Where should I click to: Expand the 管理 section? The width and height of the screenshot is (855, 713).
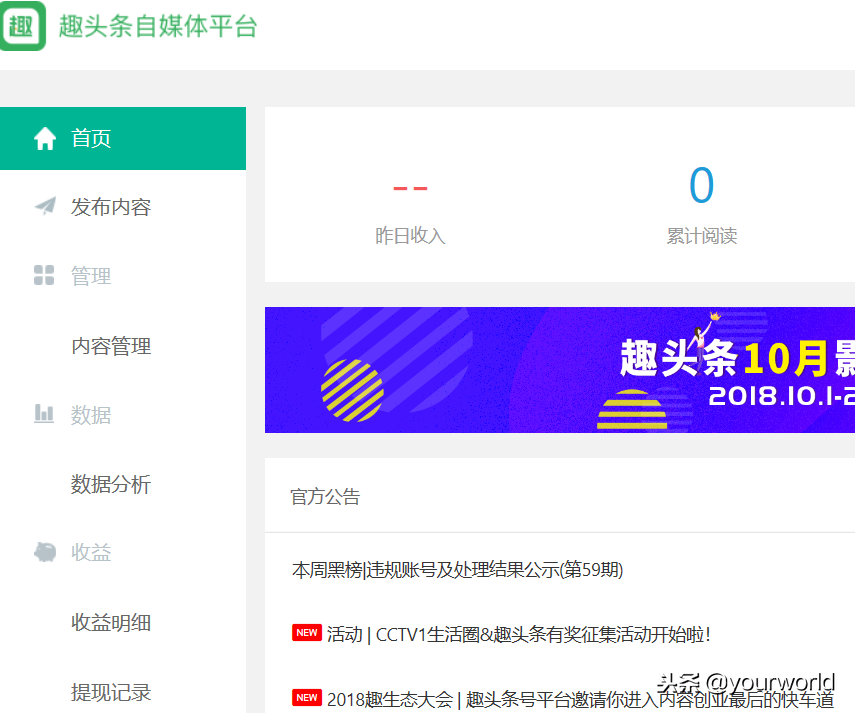click(92, 276)
